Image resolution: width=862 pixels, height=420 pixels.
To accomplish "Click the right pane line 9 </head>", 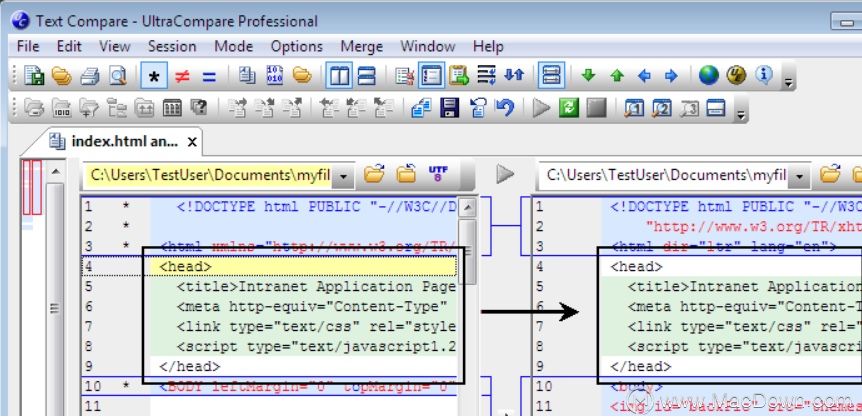I will tap(640, 367).
